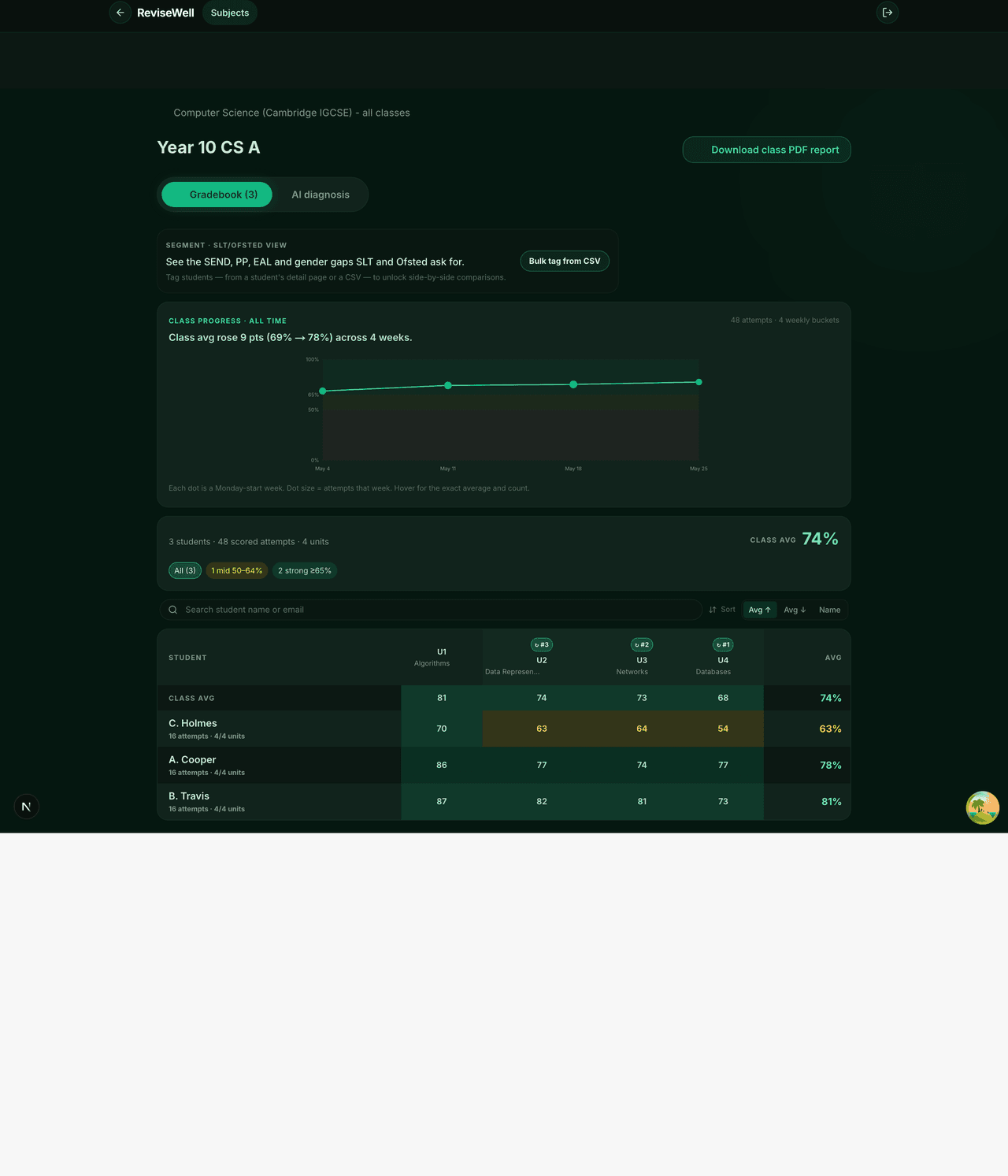The height and width of the screenshot is (1176, 1008).
Task: Click B. Travis average 81%
Action: [x=831, y=801]
